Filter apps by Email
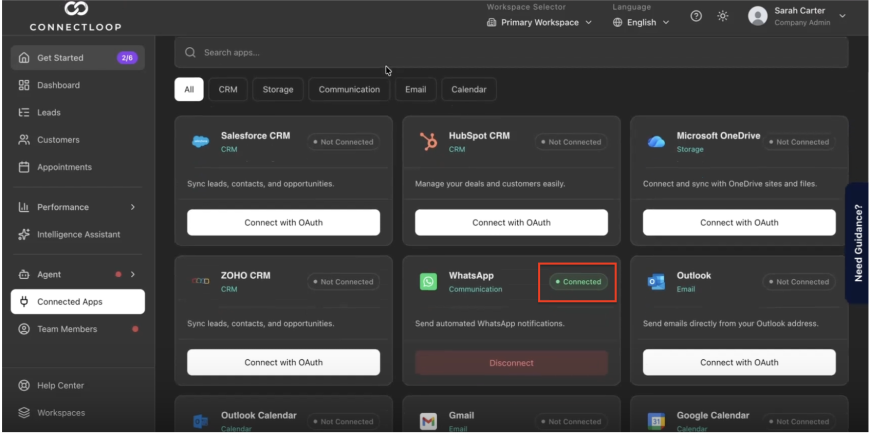This screenshot has height=433, width=869. (x=416, y=89)
